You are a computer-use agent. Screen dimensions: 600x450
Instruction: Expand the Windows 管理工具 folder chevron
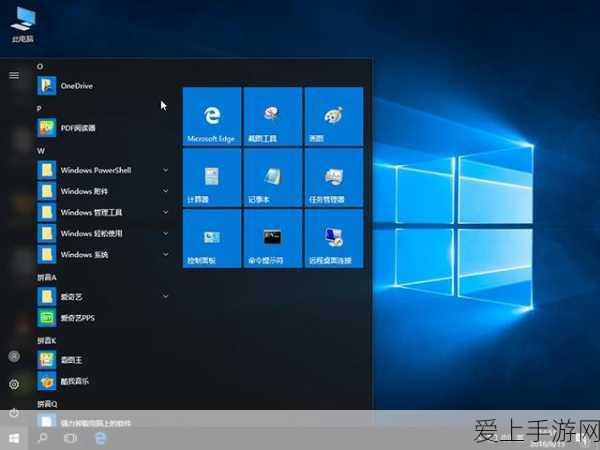coord(165,212)
